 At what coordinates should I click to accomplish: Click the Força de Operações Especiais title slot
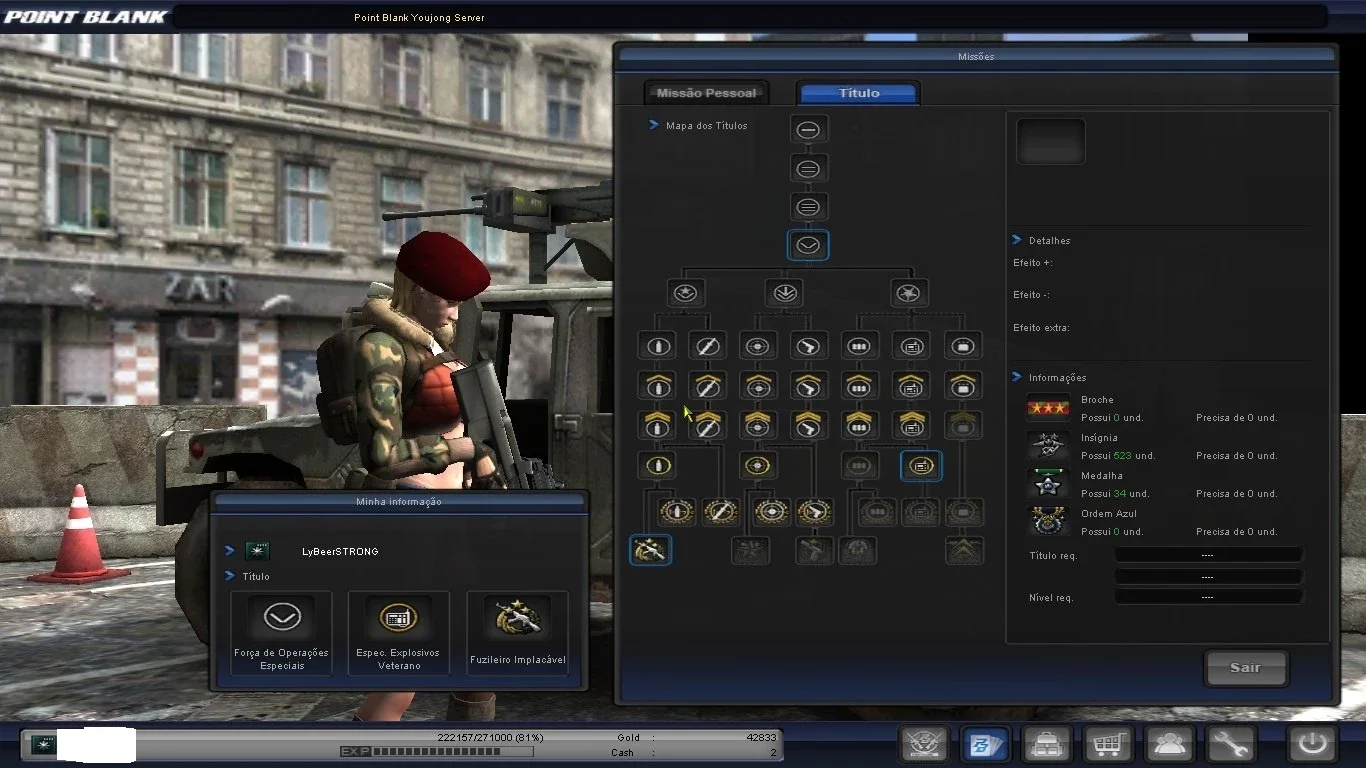coord(281,633)
